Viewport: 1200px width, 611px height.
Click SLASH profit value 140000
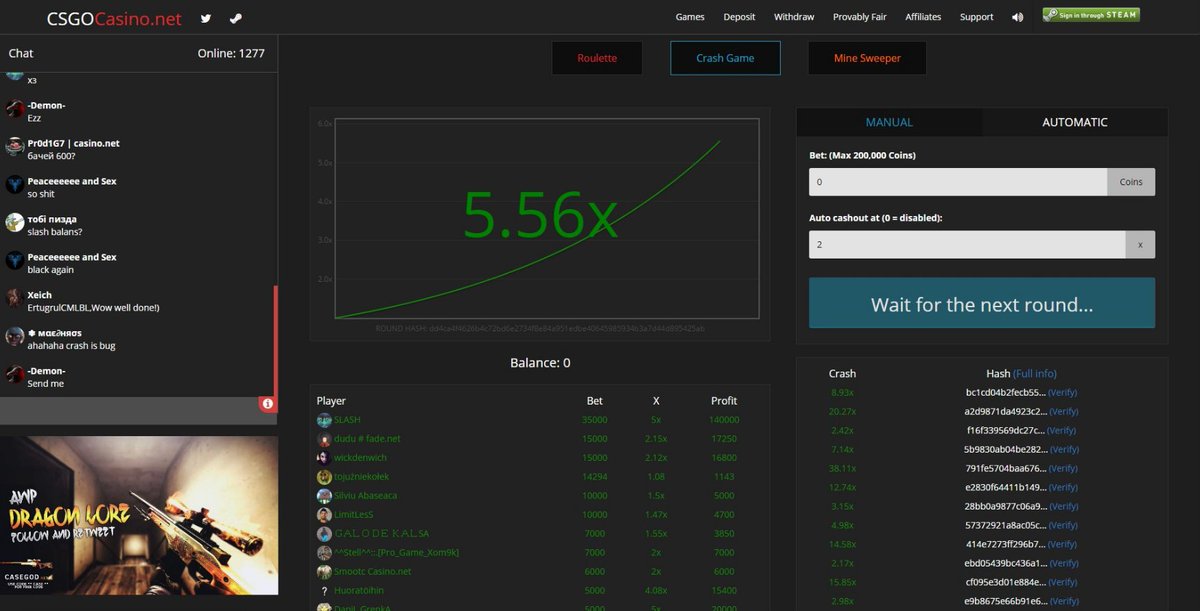724,420
